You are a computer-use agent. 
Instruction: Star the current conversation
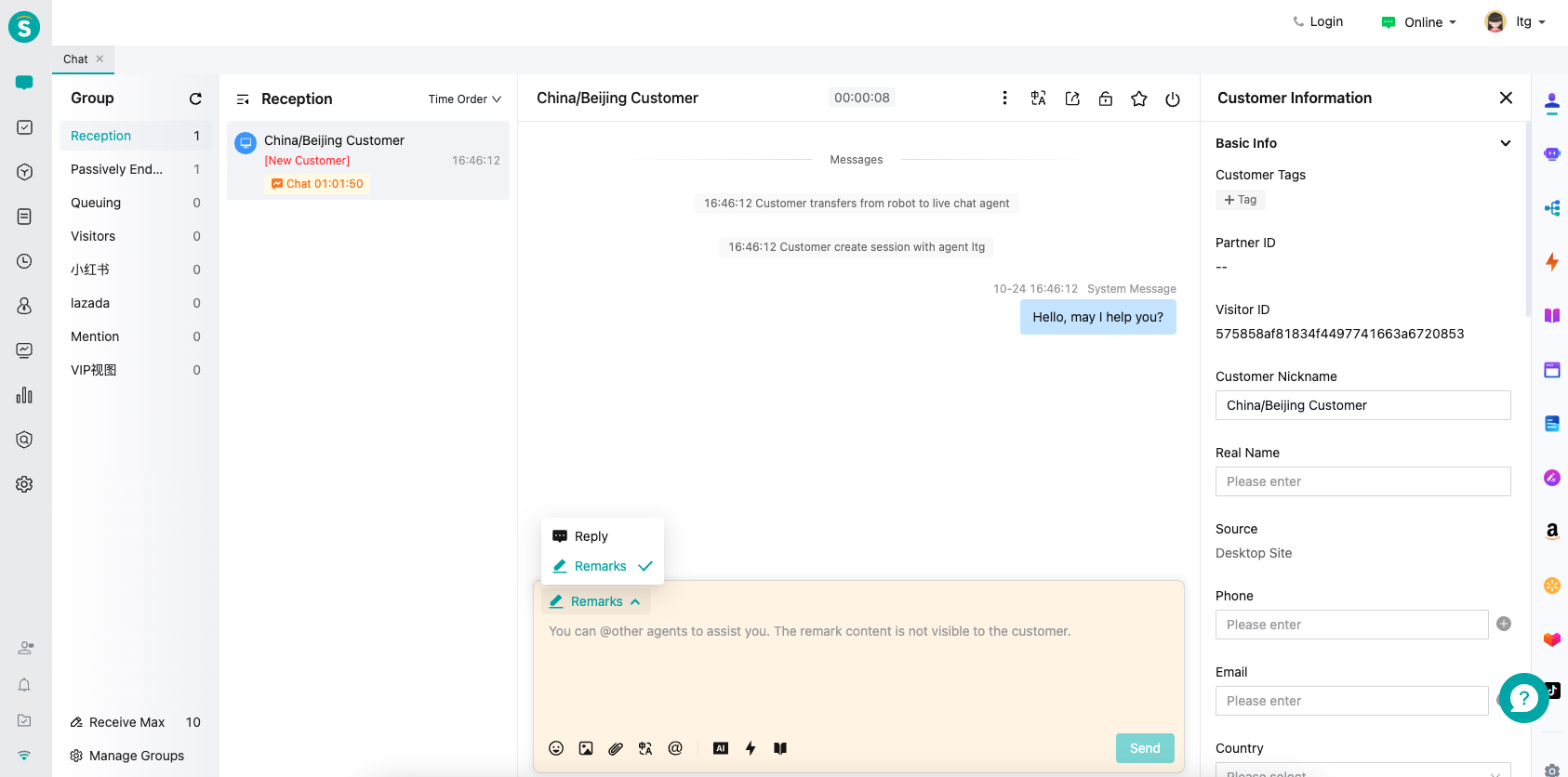pos(1139,99)
